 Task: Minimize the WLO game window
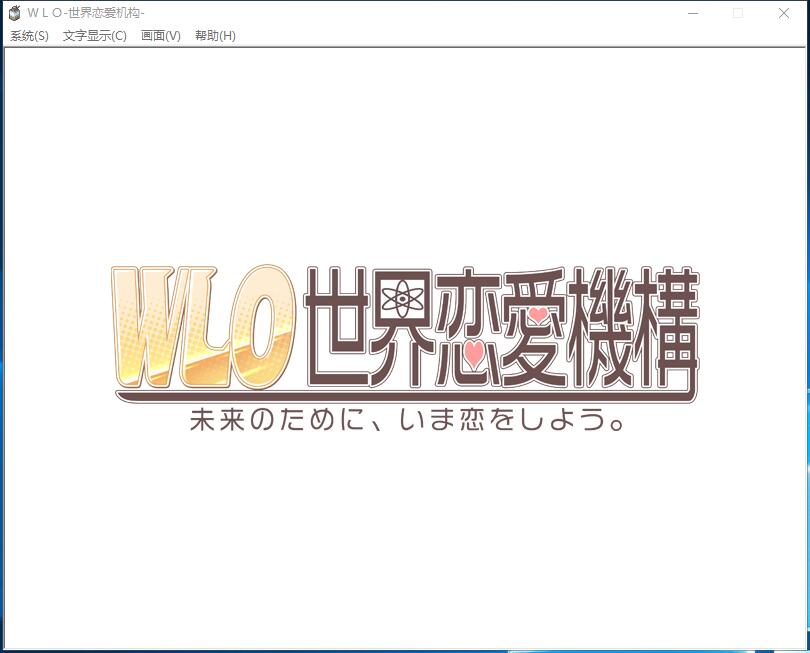point(692,13)
